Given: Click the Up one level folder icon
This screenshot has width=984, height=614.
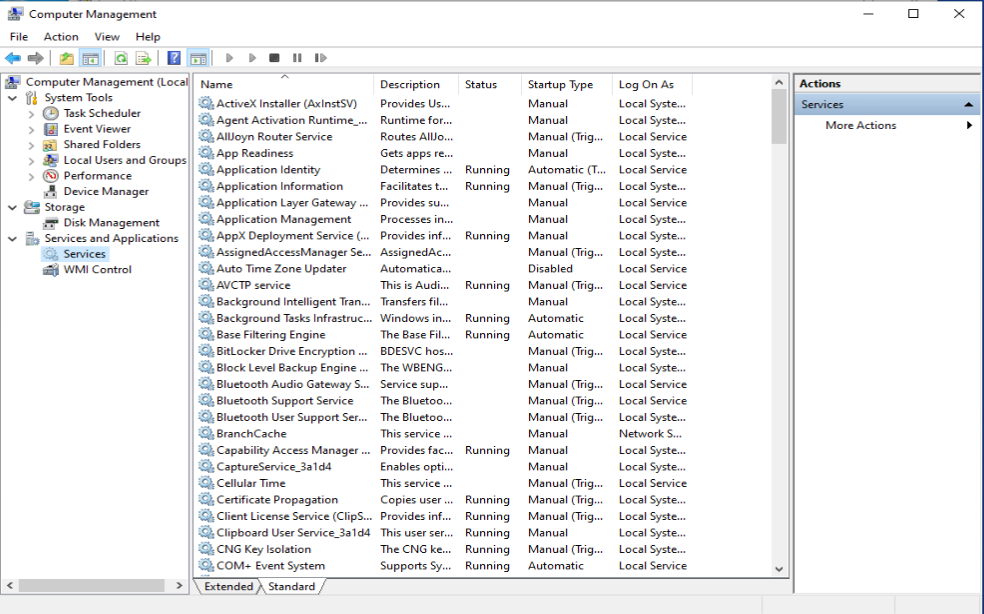Looking at the screenshot, I should tap(67, 58).
